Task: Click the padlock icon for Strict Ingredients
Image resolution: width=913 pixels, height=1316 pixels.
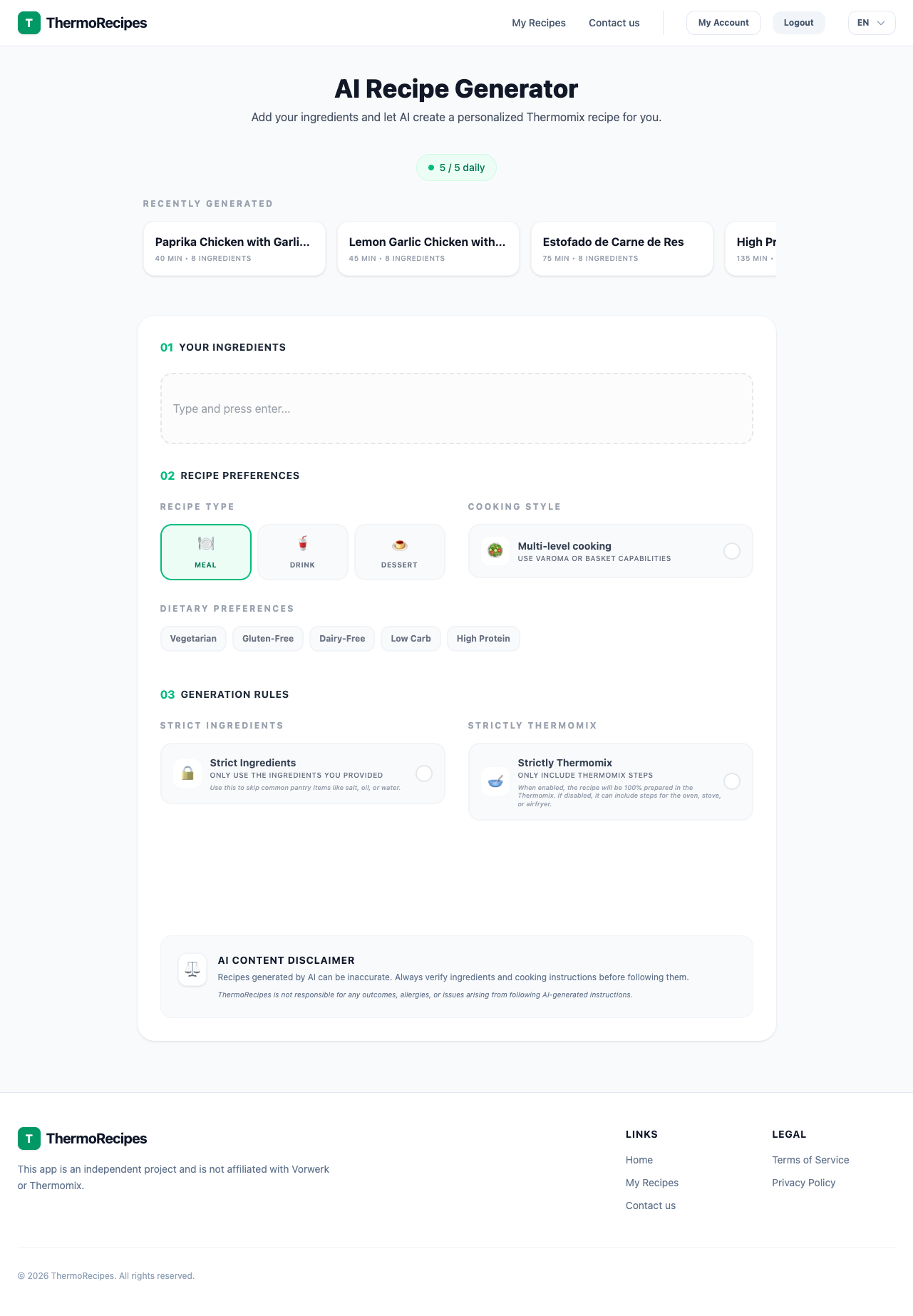Action: tap(187, 773)
